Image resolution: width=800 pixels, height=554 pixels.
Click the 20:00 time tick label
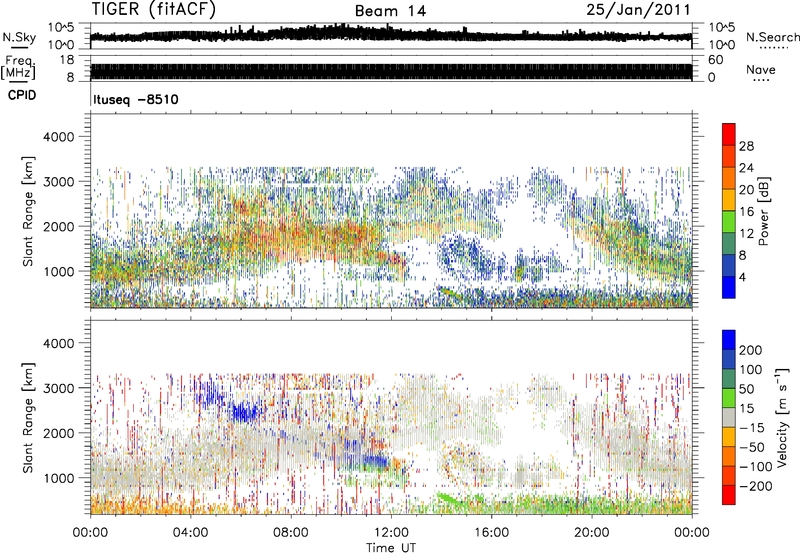click(x=591, y=533)
